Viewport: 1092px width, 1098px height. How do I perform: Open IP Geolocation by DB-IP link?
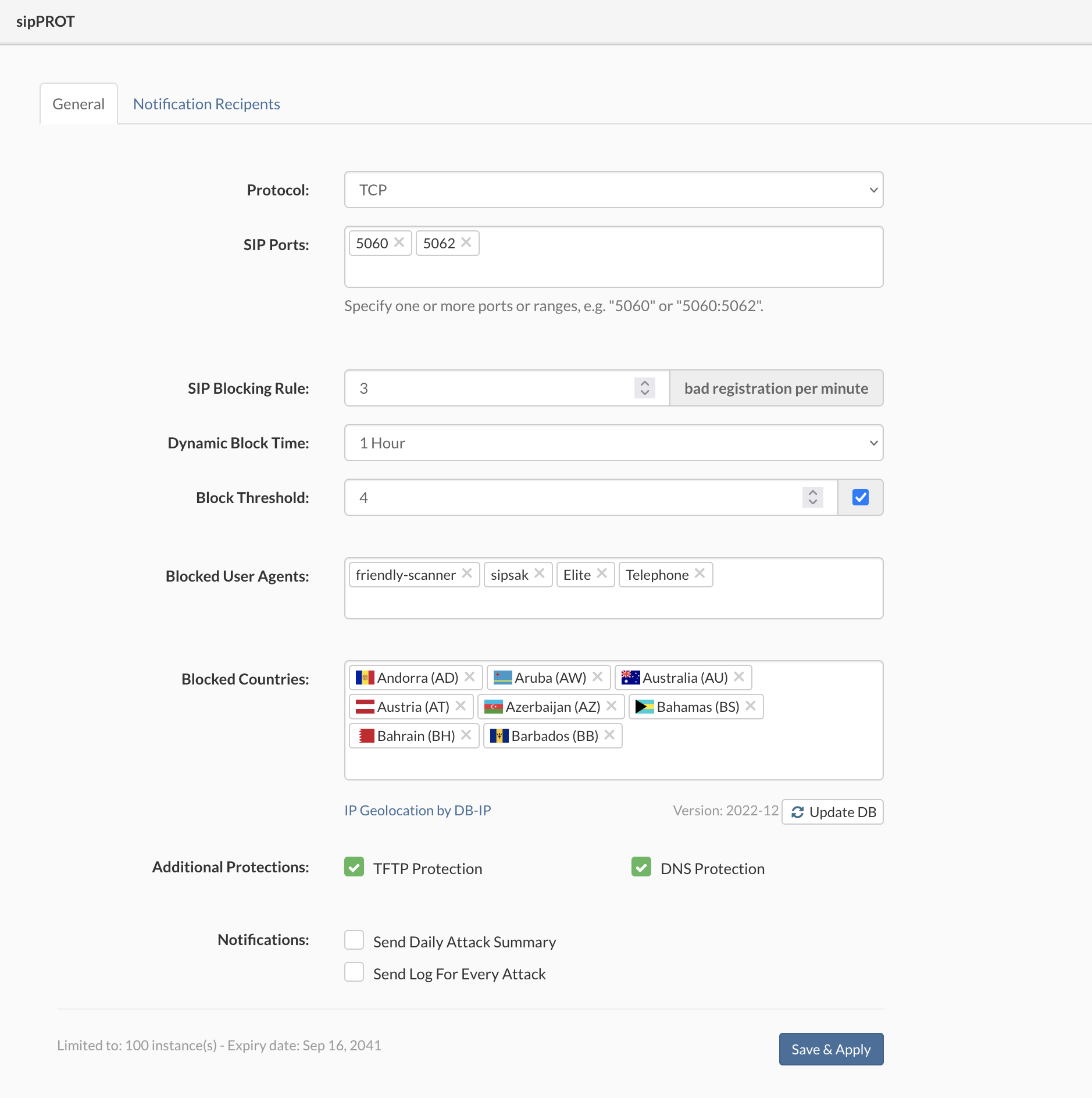pos(417,810)
